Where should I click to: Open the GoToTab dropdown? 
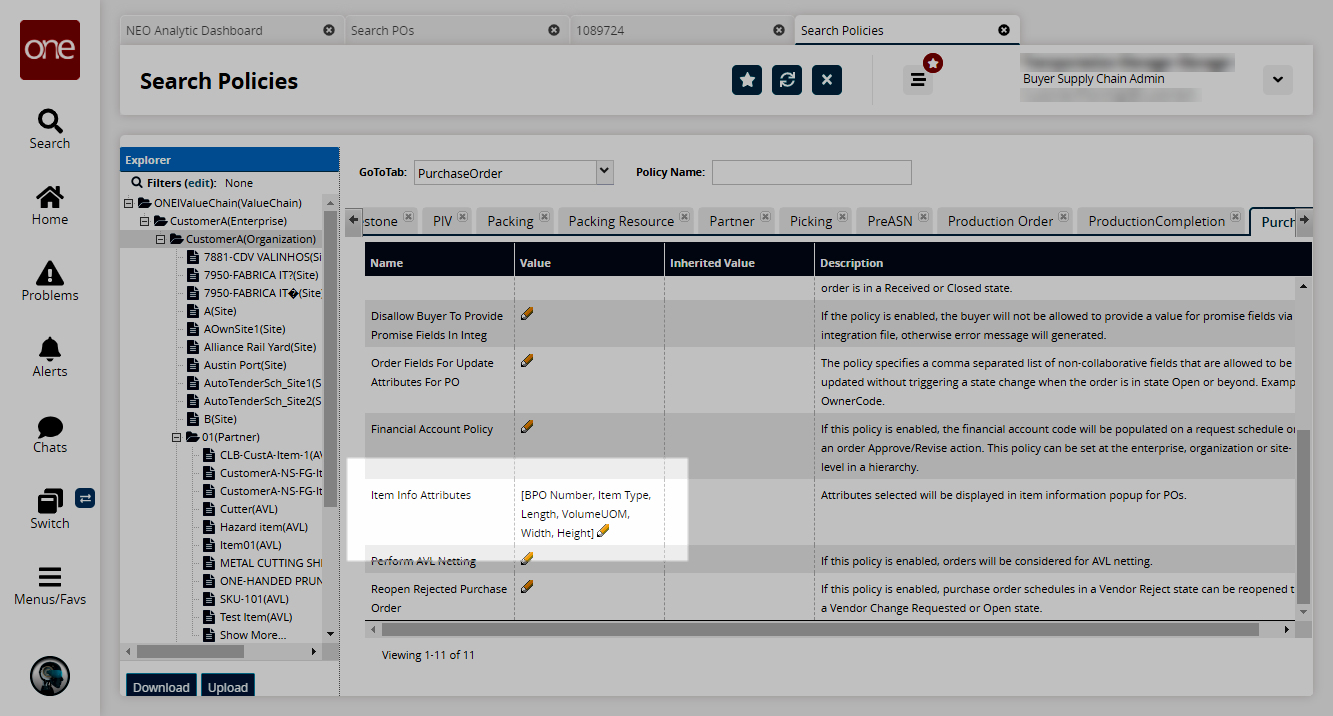point(604,172)
